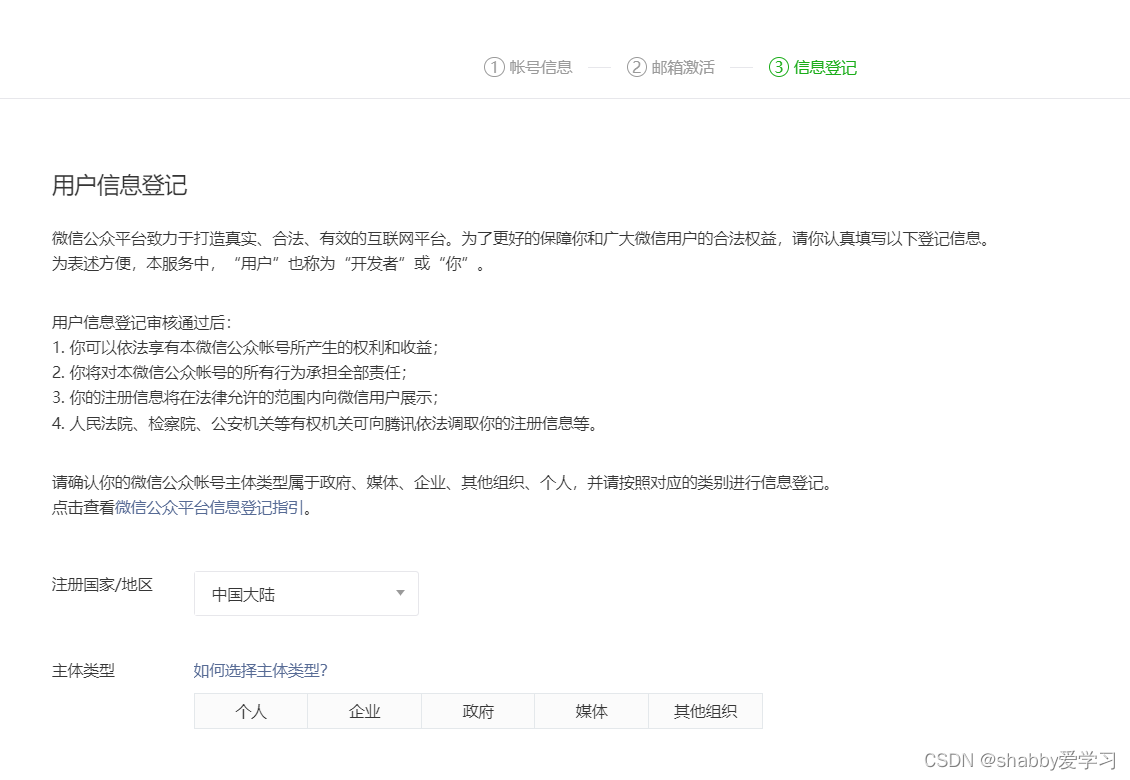Select 个人 as the subject type
Image resolution: width=1130 pixels, height=780 pixels.
click(251, 712)
